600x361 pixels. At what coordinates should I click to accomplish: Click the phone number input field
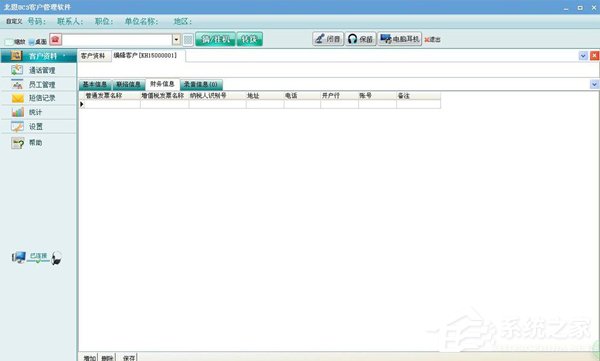[x=117, y=39]
